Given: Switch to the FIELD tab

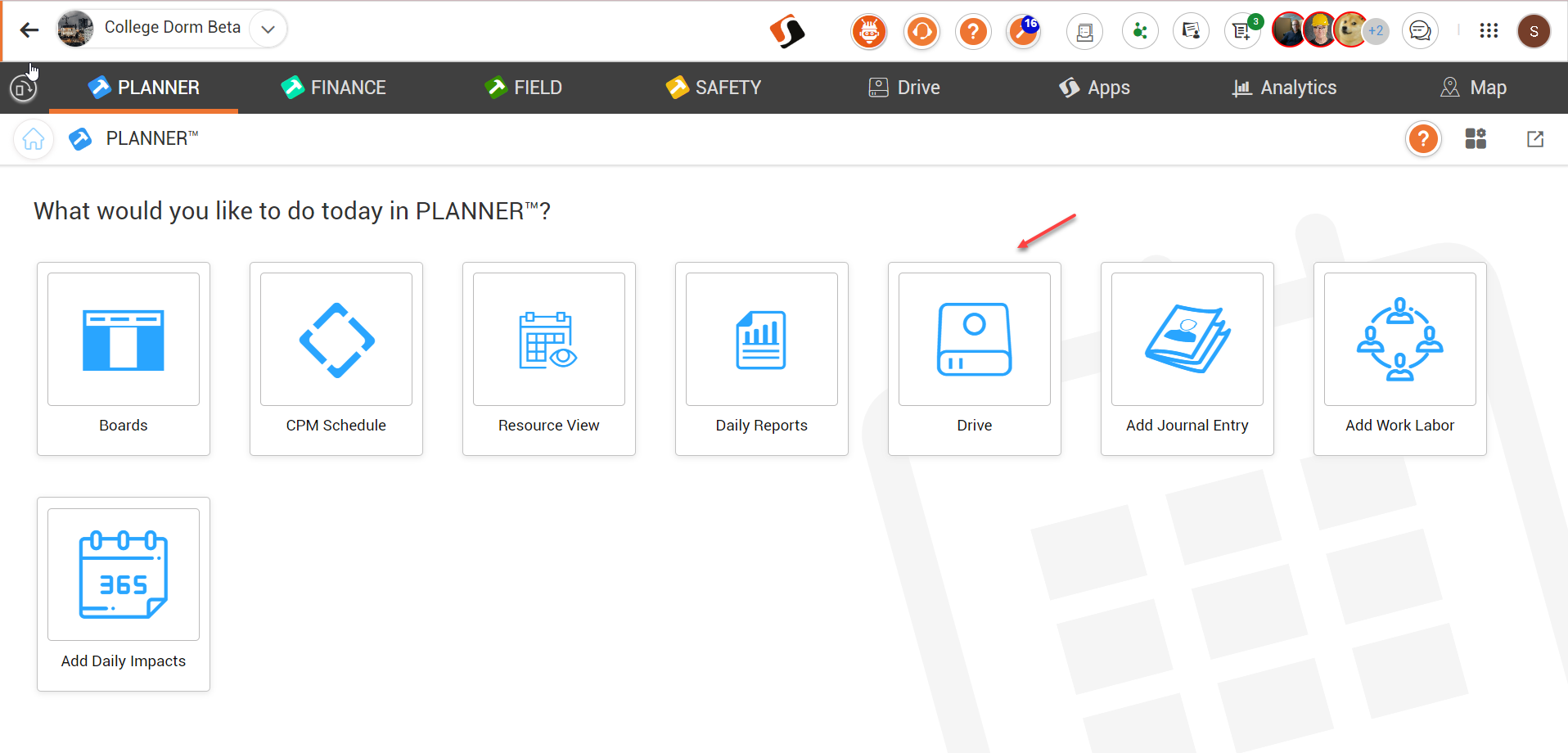Looking at the screenshot, I should click(x=523, y=88).
